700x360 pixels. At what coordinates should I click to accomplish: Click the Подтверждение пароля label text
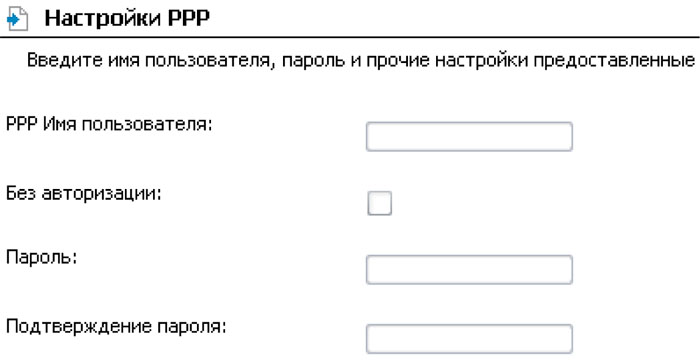[x=116, y=328]
